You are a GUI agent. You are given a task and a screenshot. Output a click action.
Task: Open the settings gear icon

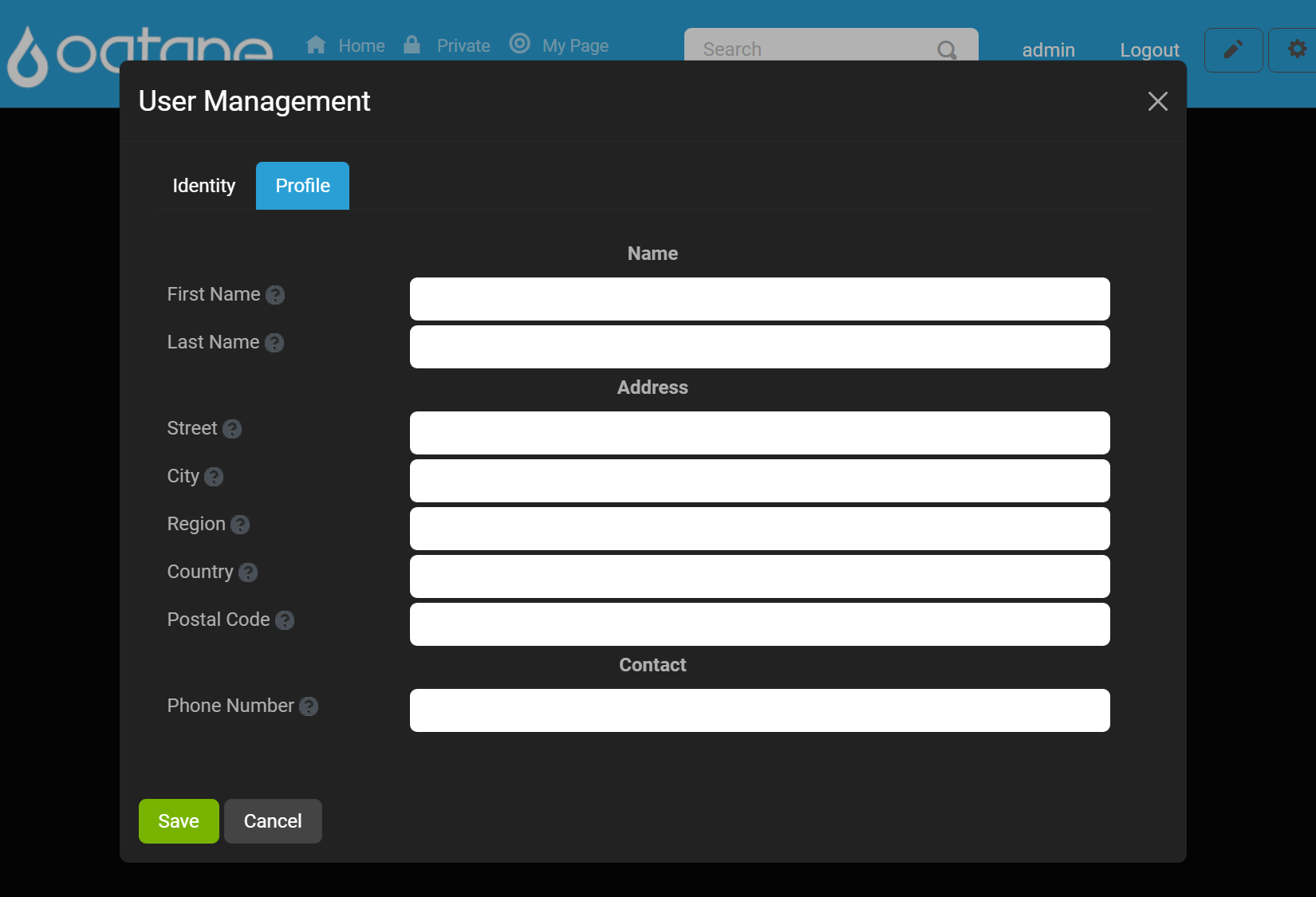coord(1297,50)
